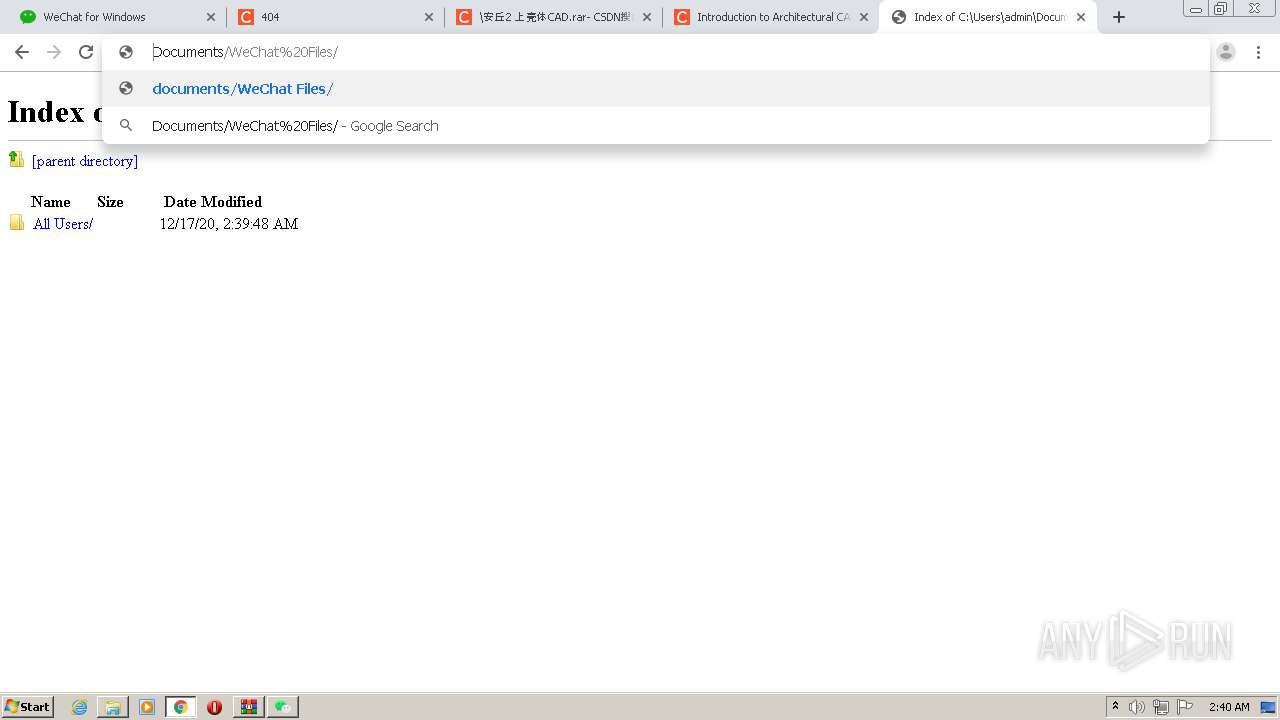Choose the documents/WeChat Files/ suggestion
The width and height of the screenshot is (1280, 720).
point(655,89)
